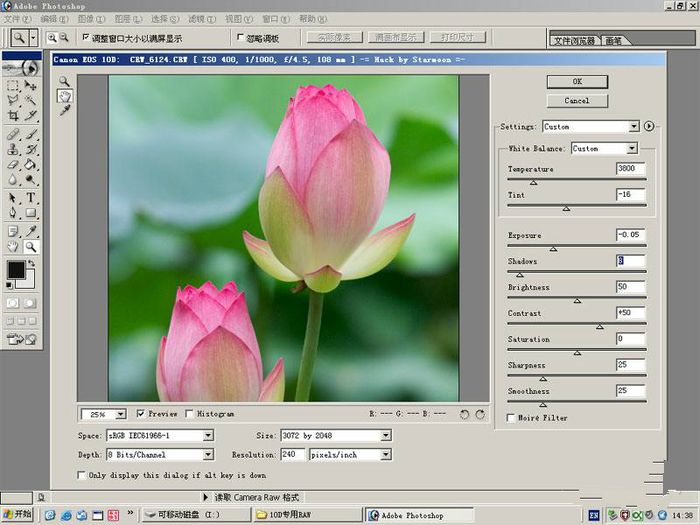The image size is (700, 525).
Task: Rotate image clockwise with rotate icon
Action: point(481,413)
